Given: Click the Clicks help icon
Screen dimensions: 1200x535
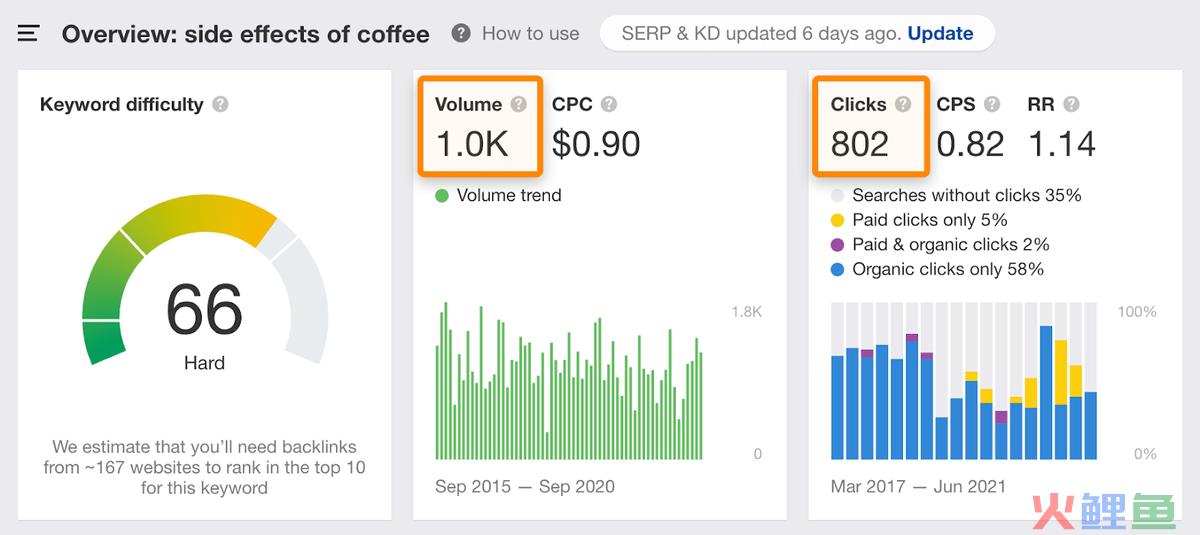Looking at the screenshot, I should coord(903,104).
